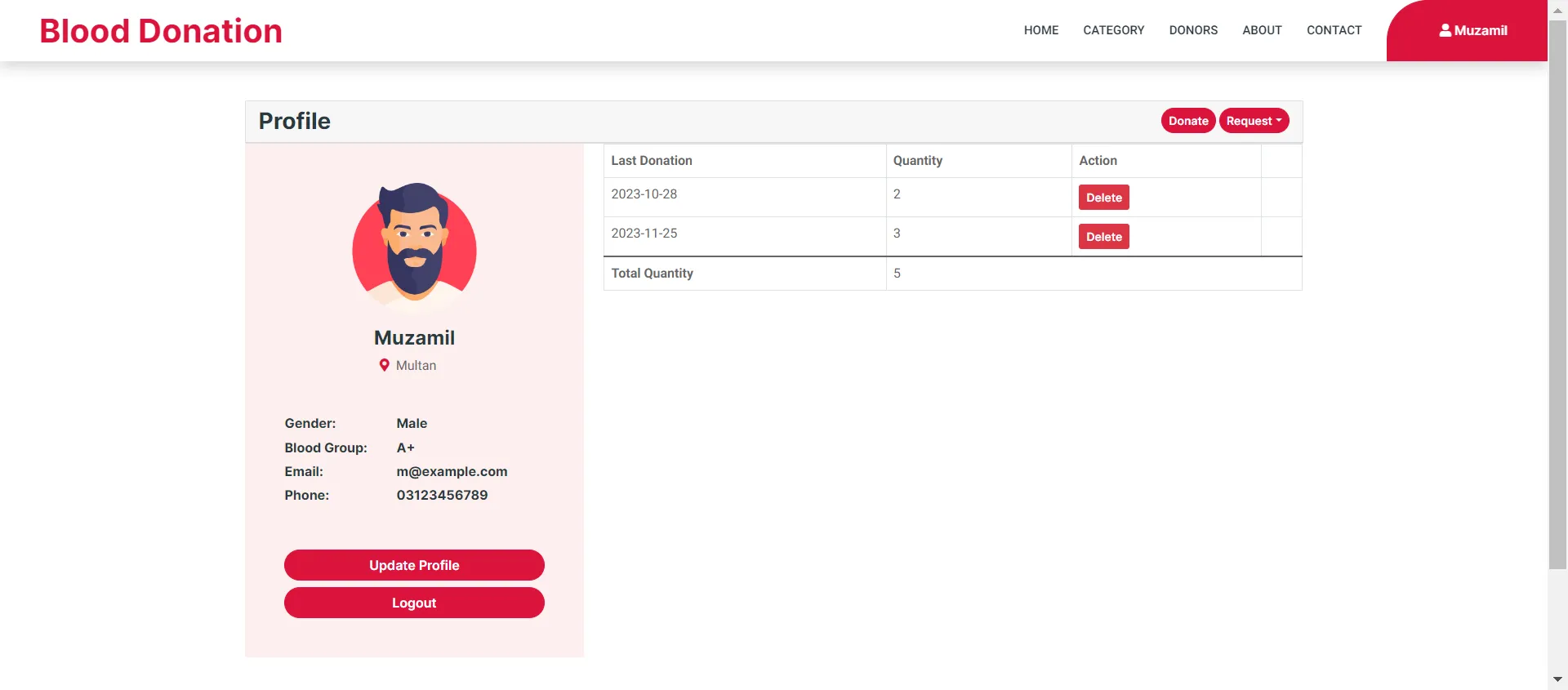Log out using the Logout button
1568x690 pixels.
pos(414,603)
